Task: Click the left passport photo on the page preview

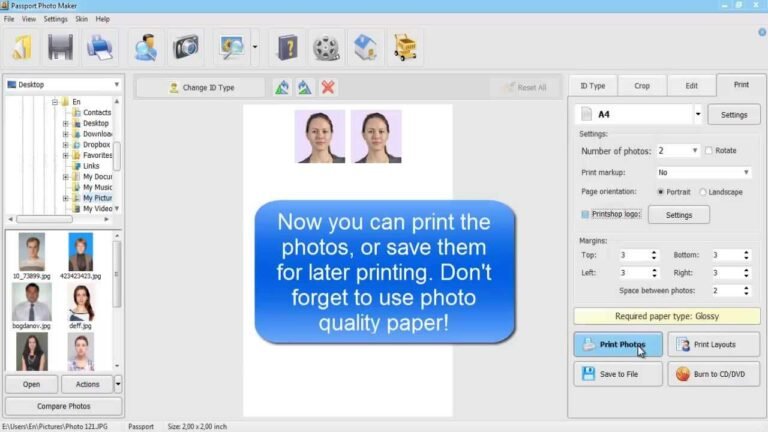Action: (320, 136)
